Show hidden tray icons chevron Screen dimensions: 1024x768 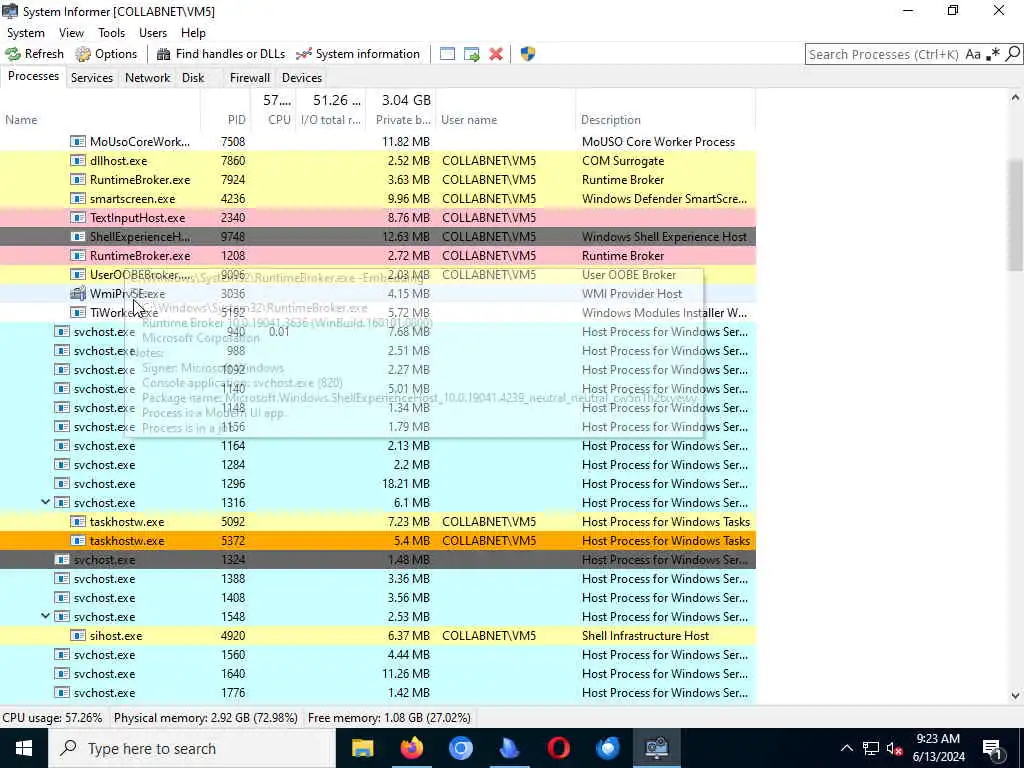click(846, 748)
